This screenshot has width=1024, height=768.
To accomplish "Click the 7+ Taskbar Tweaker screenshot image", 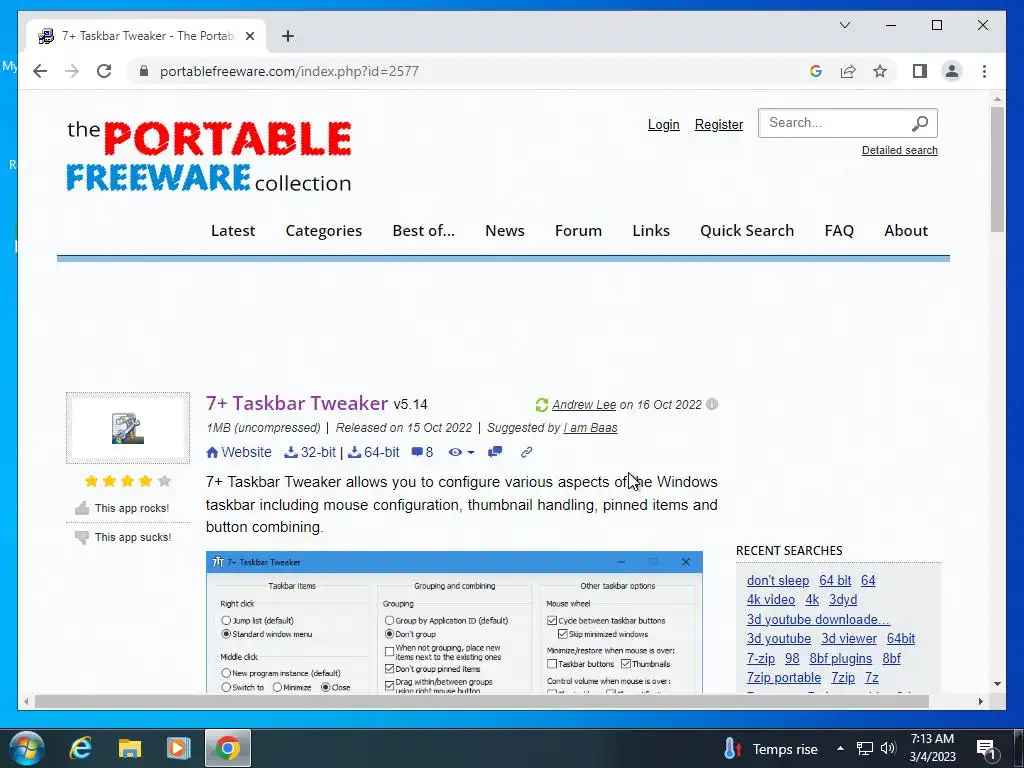I will pyautogui.click(x=455, y=622).
